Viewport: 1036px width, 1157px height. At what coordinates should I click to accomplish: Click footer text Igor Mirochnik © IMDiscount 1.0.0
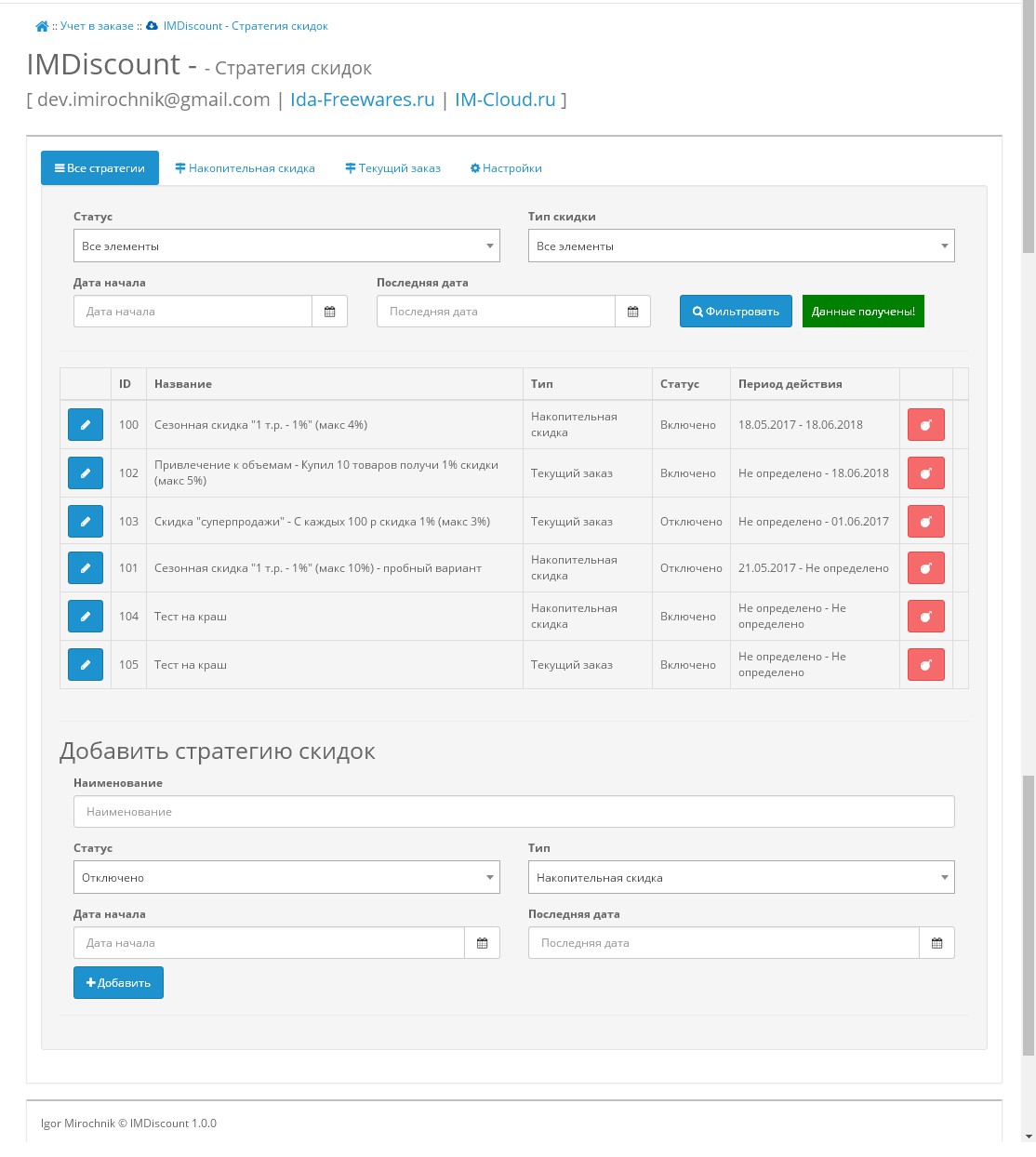(128, 1124)
